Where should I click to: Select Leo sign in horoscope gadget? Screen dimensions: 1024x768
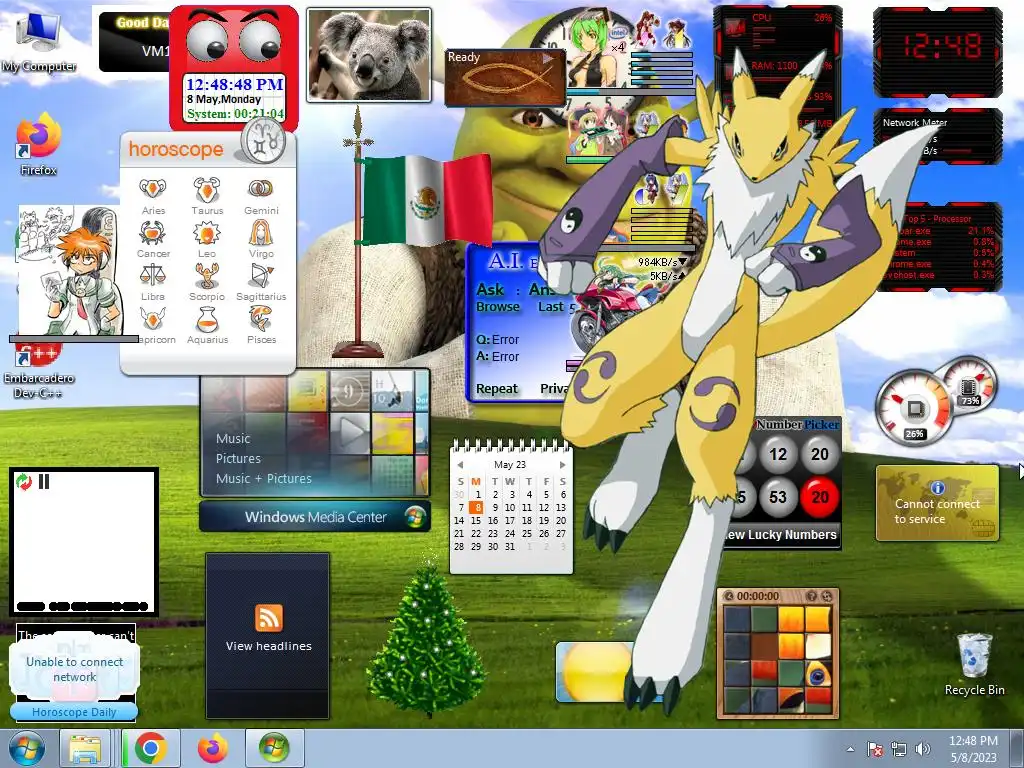(x=207, y=239)
